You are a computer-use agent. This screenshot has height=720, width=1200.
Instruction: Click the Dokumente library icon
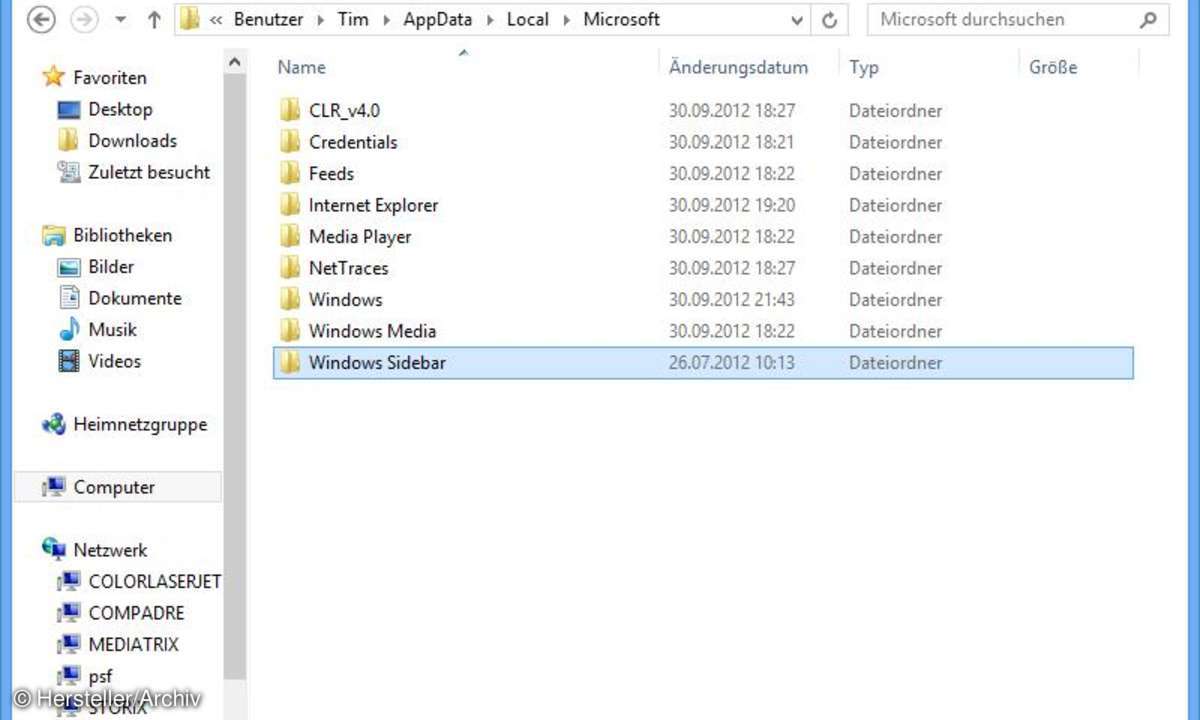point(68,298)
